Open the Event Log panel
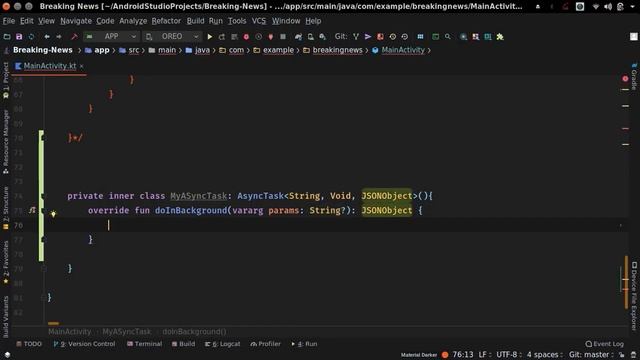640x360 pixels. pyautogui.click(x=604, y=344)
